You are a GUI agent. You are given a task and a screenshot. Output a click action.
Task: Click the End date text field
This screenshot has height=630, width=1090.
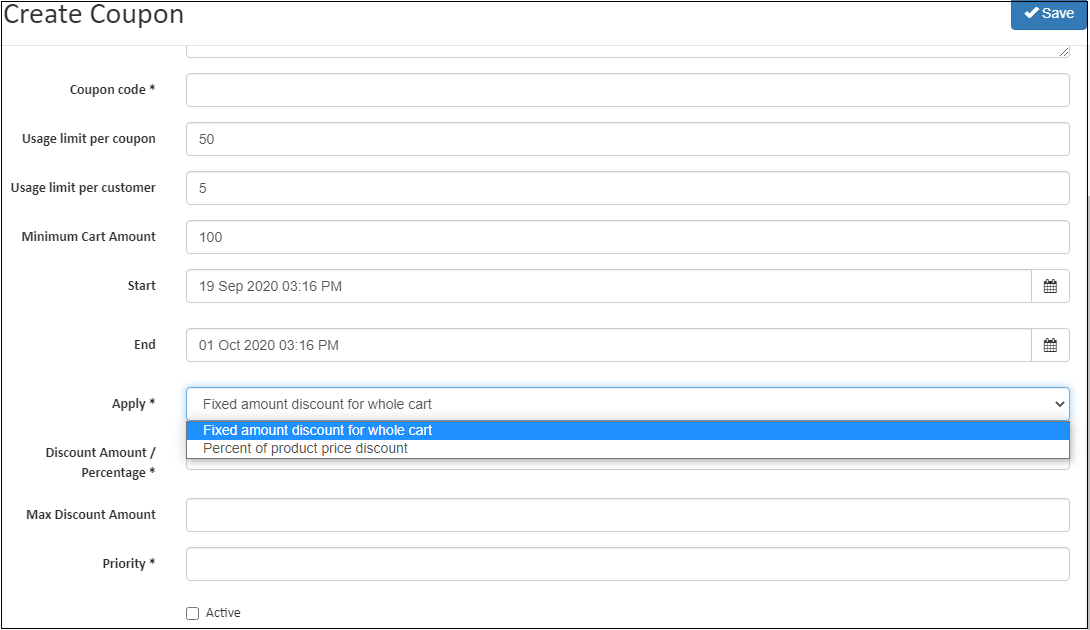tap(608, 345)
